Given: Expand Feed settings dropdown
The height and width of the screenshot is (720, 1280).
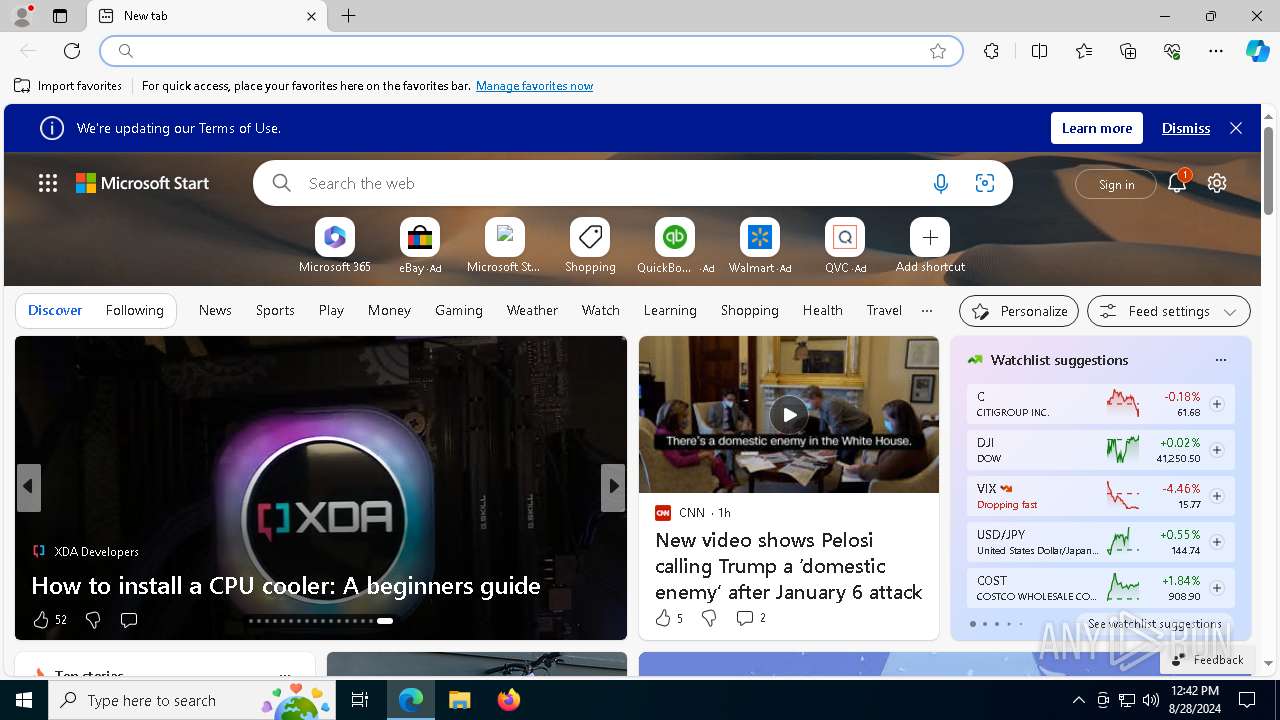Looking at the screenshot, I should pyautogui.click(x=1168, y=311).
